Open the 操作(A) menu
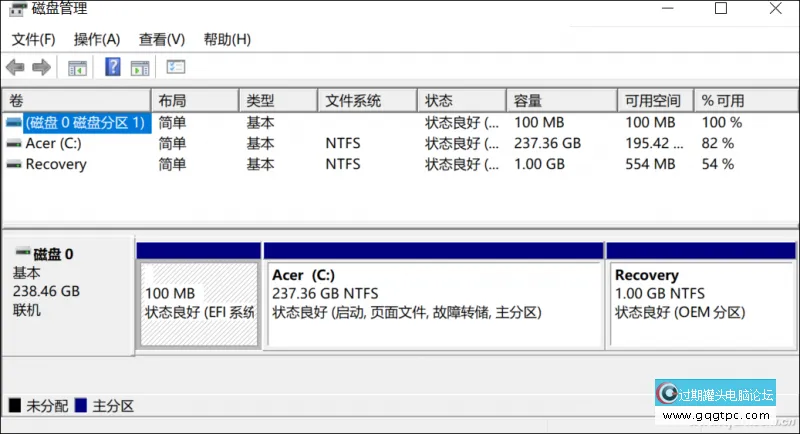Viewport: 800px width, 434px height. pos(97,39)
